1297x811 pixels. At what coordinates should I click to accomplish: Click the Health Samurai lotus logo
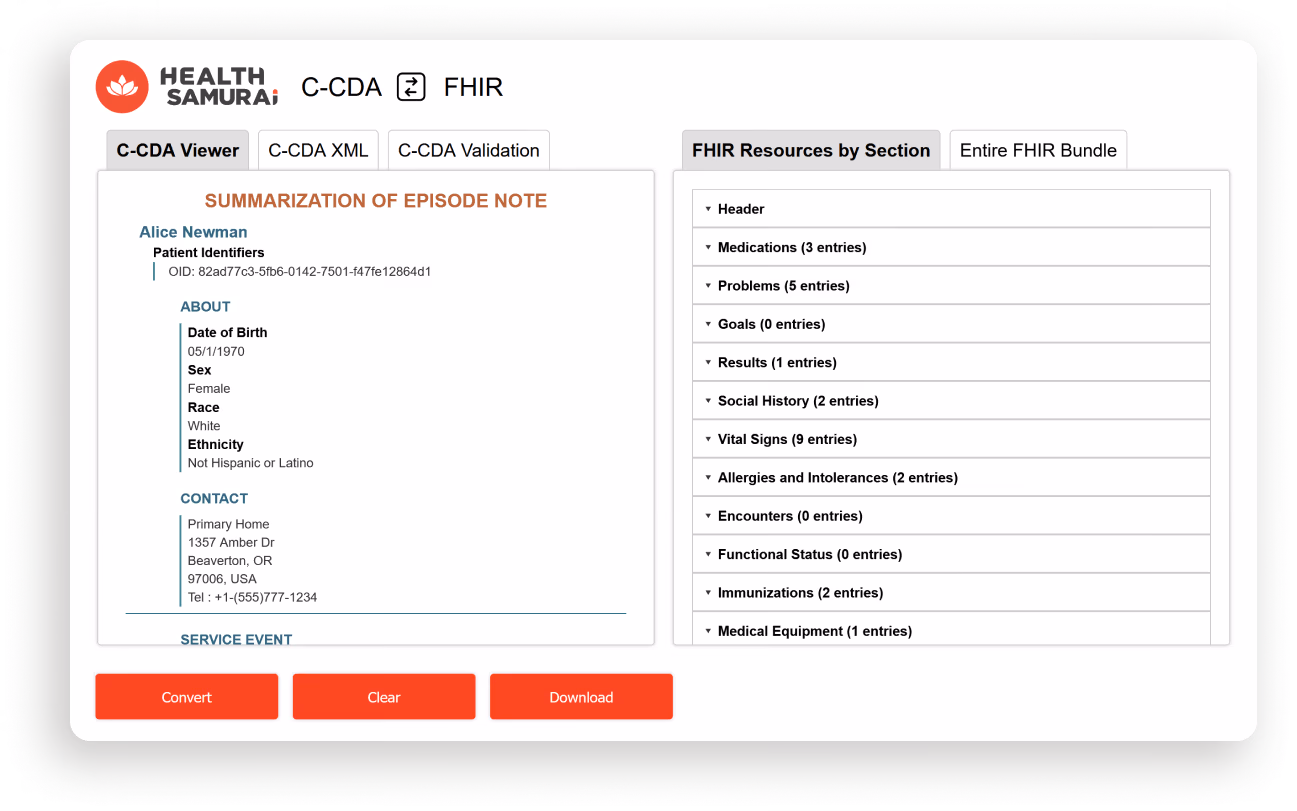tap(121, 87)
